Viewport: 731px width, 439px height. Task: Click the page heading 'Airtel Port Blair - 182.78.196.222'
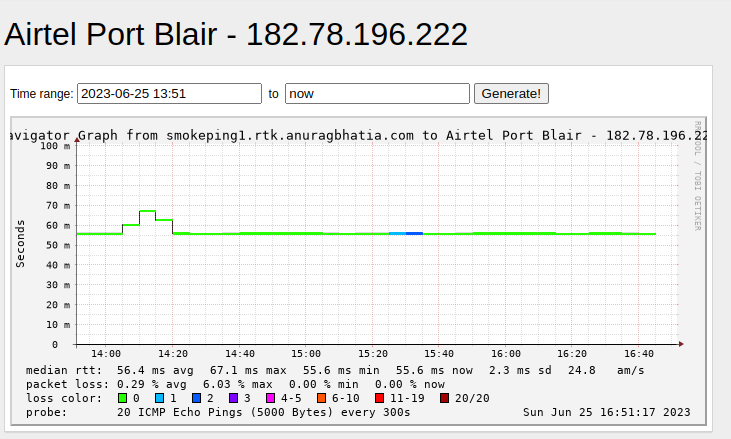coord(236,34)
